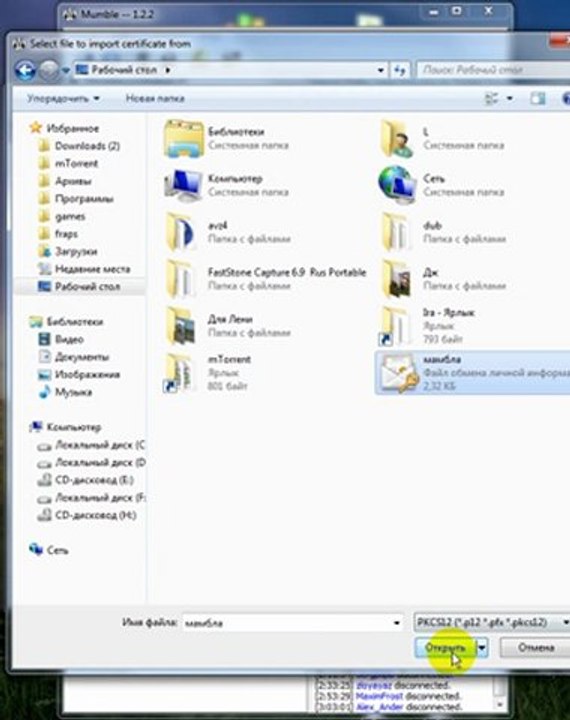Click Рабочий стол in the address bar

[x=124, y=70]
